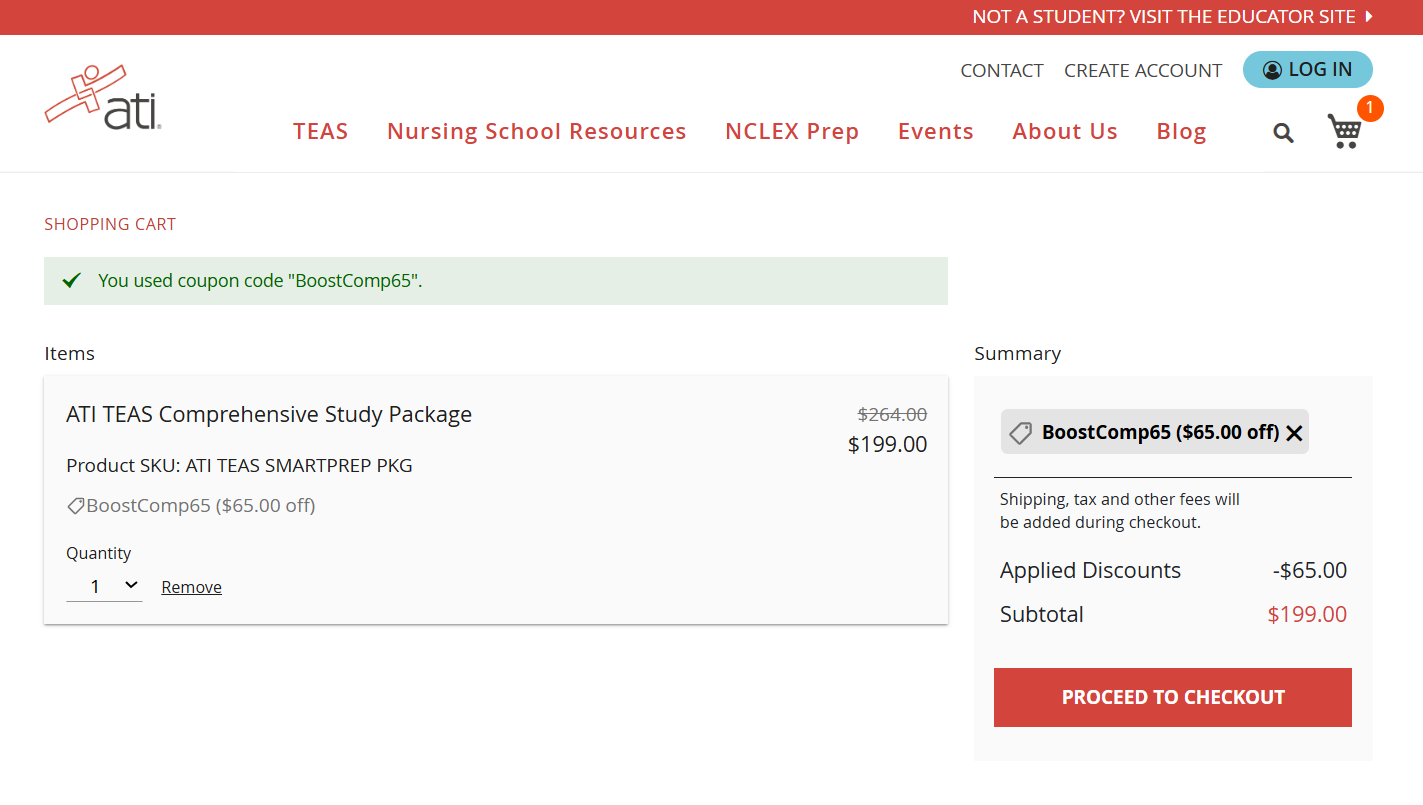The height and width of the screenshot is (805, 1423).
Task: Click the cart quantity badge showing 1
Action: point(1369,108)
